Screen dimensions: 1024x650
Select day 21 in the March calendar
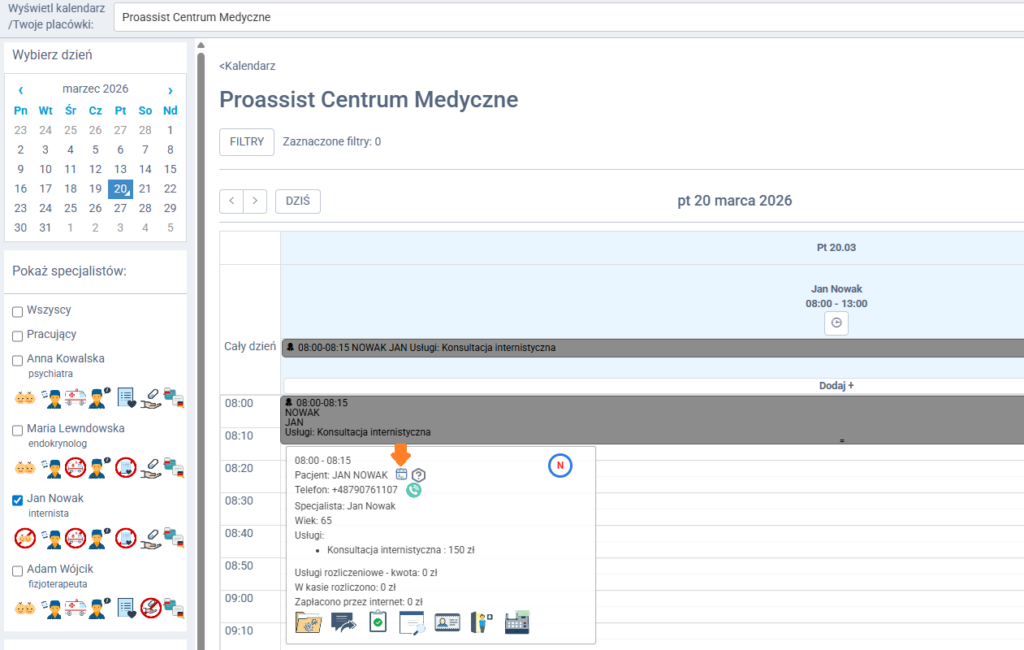coord(145,188)
